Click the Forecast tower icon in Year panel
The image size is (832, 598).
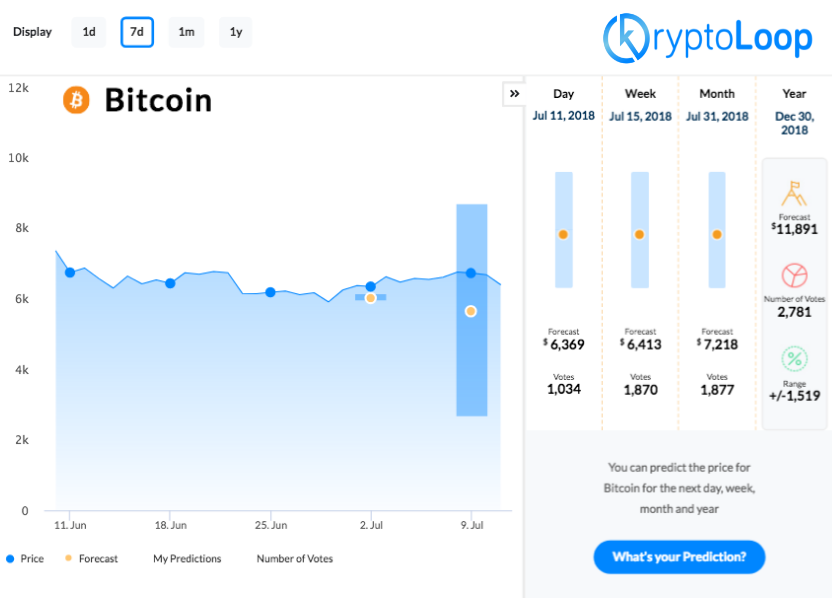point(795,191)
